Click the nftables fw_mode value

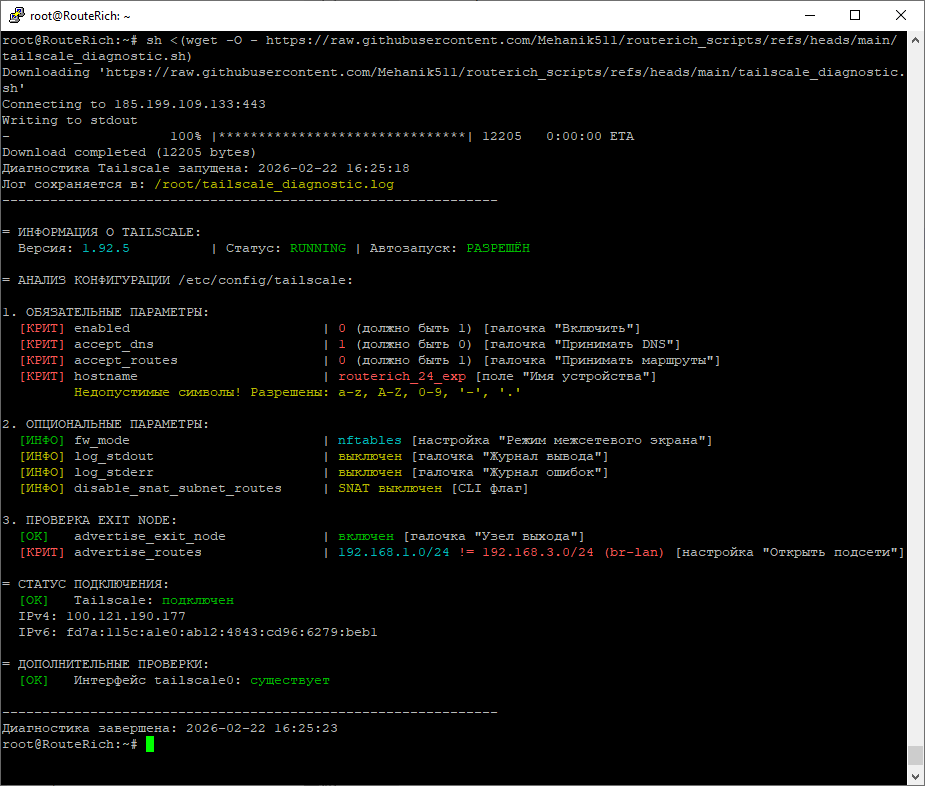click(x=370, y=440)
